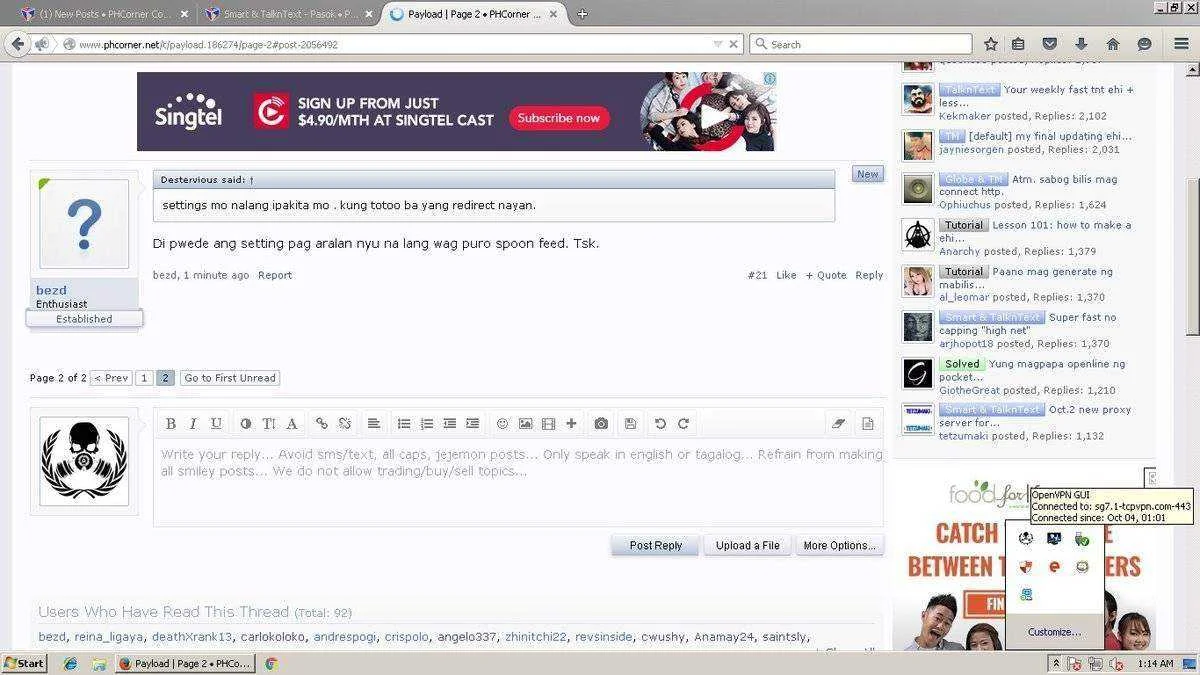Click the Prev page link

111,378
